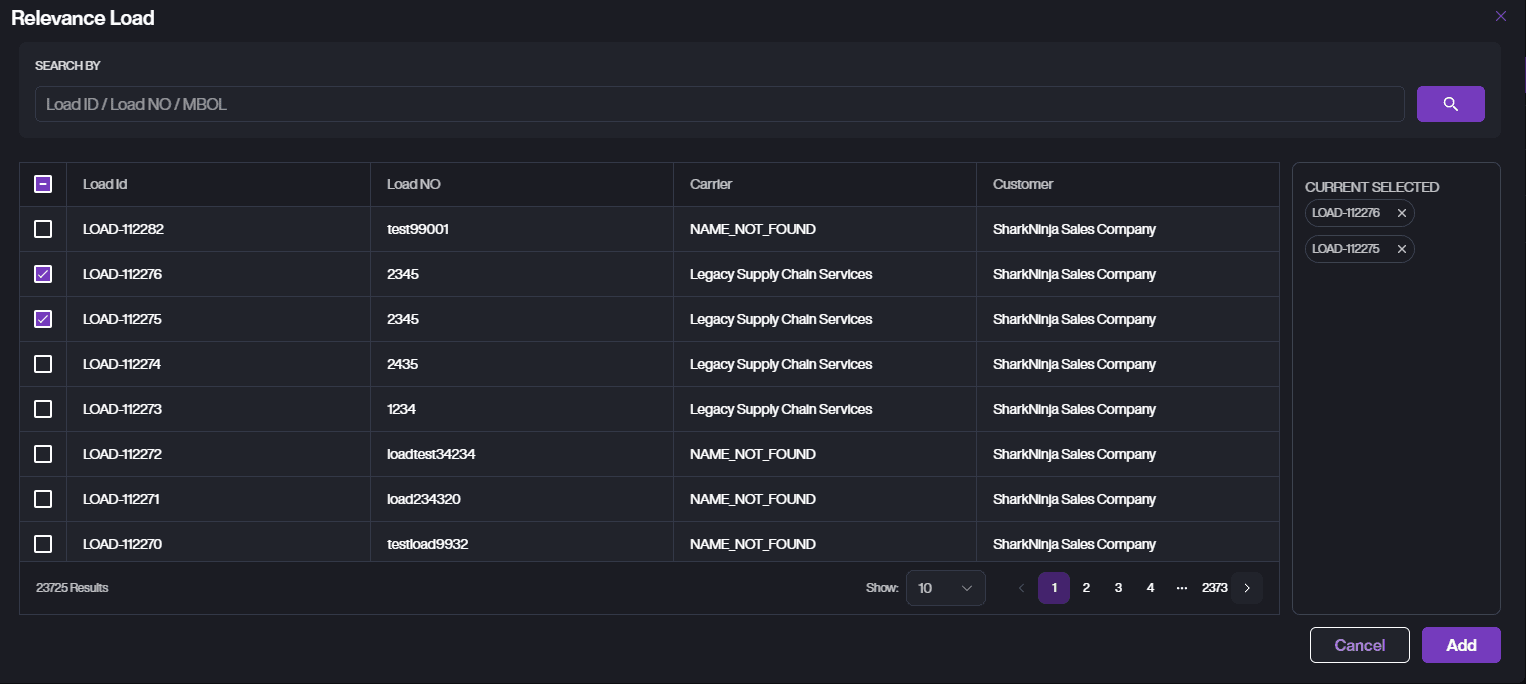Click the magnifier search button
Screen dimensions: 1526x684
pyautogui.click(x=1450, y=104)
